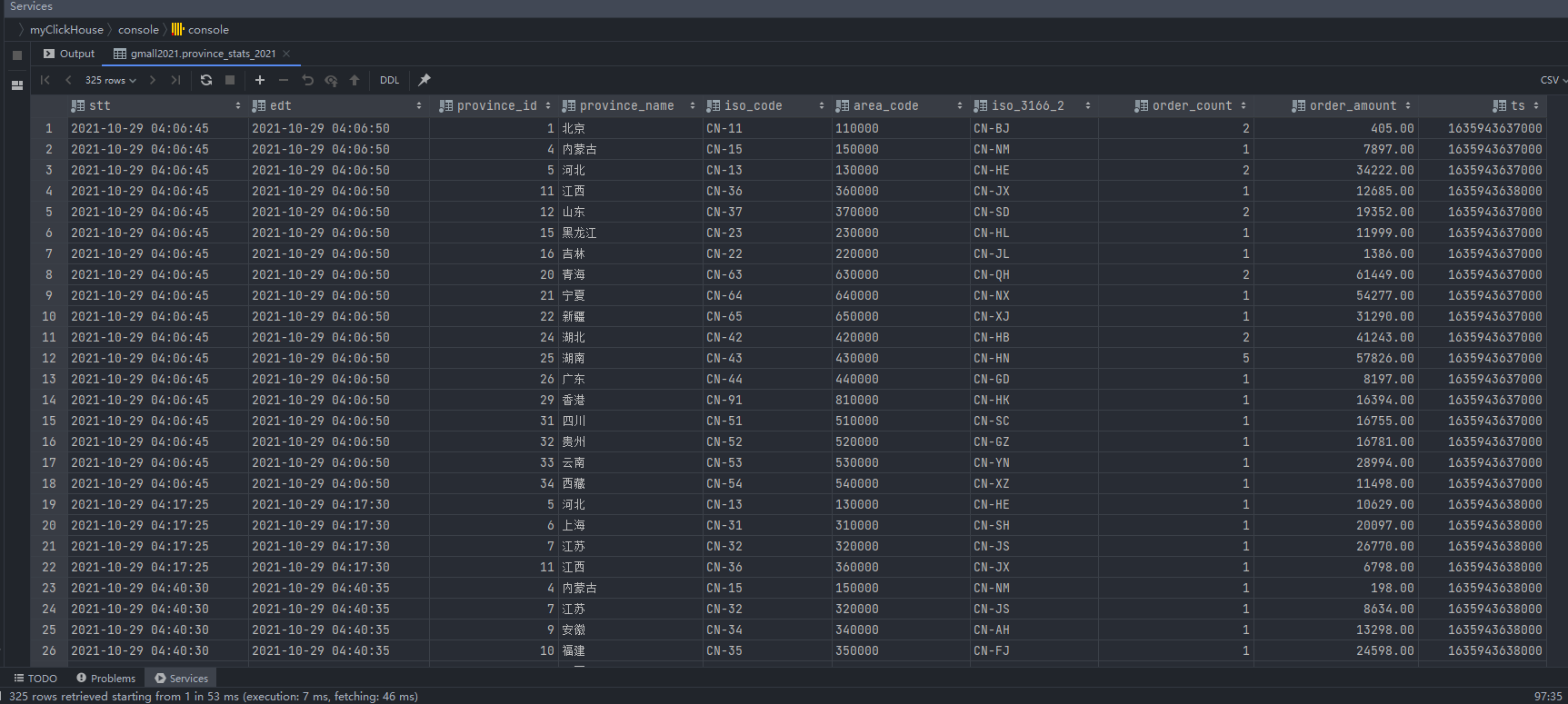Sort by province_id column arrows
This screenshot has width=1568, height=704.
pyautogui.click(x=548, y=106)
